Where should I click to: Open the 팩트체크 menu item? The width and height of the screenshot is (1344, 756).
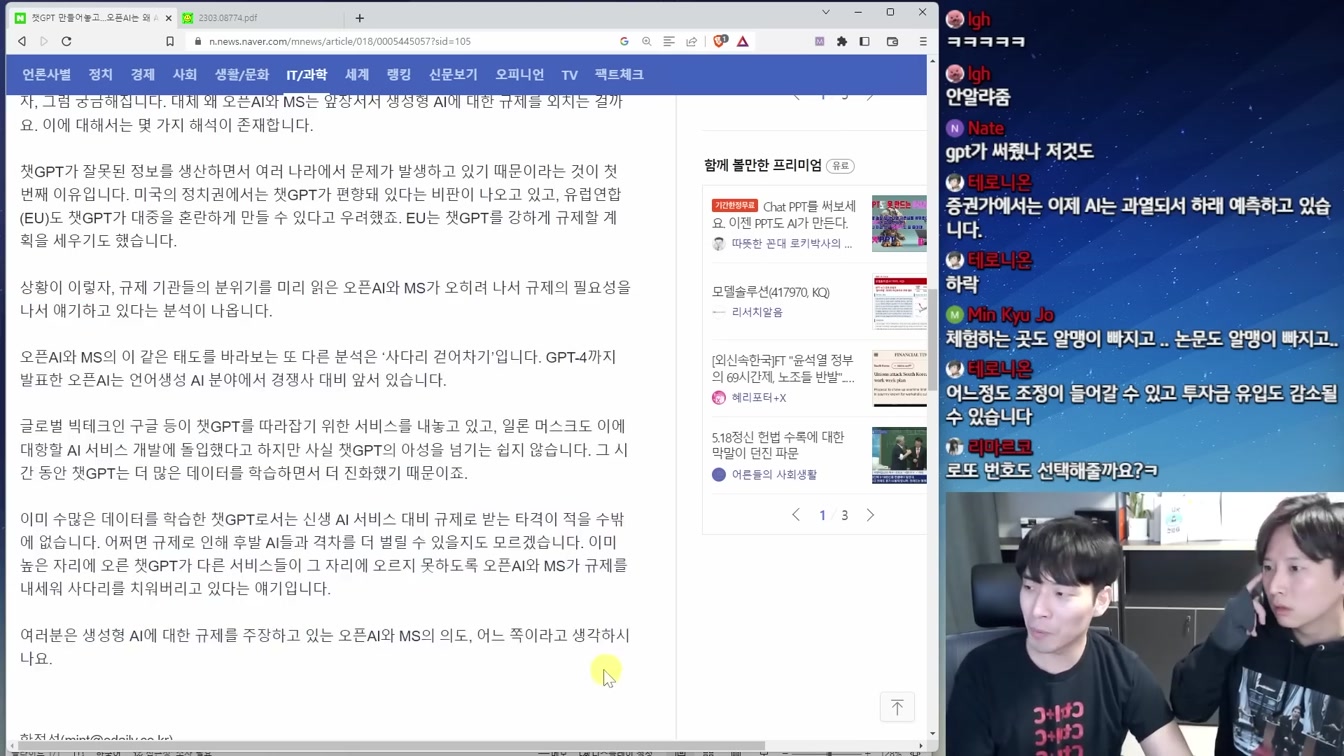coord(619,75)
